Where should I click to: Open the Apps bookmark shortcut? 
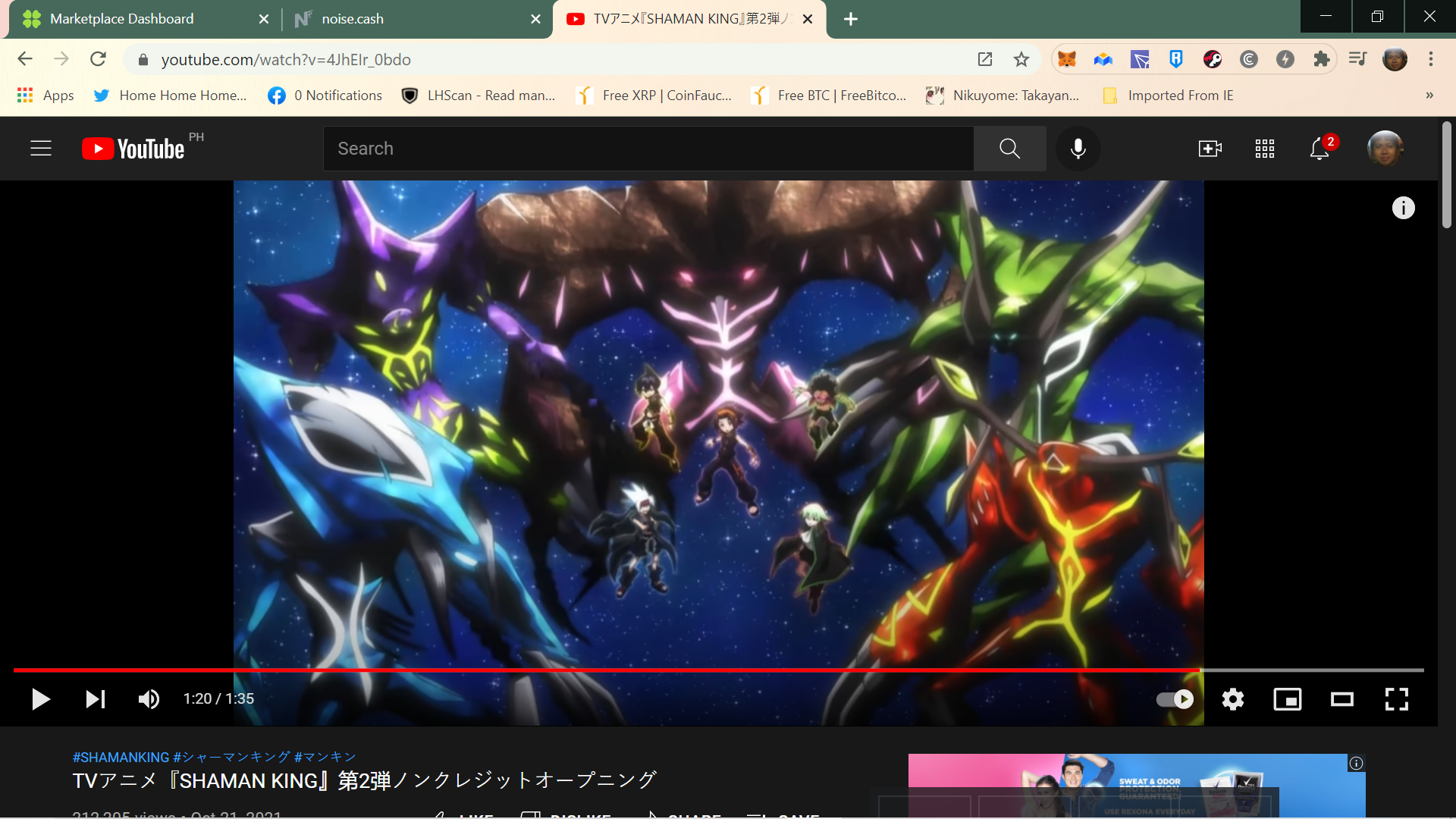(45, 96)
